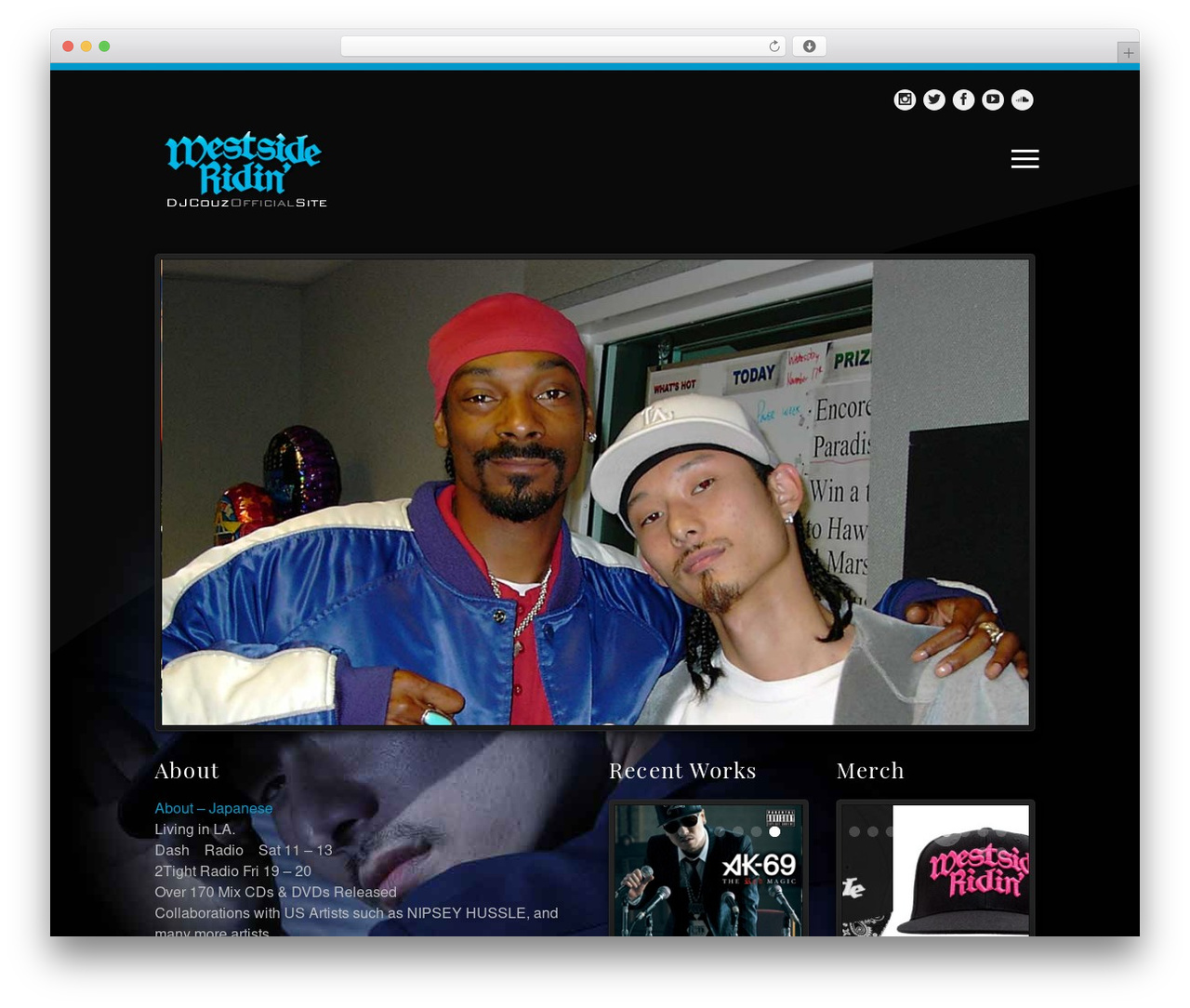Screen dimensions: 1190x1008
Task: Select the active white dot in Recent Works
Action: pos(774,831)
